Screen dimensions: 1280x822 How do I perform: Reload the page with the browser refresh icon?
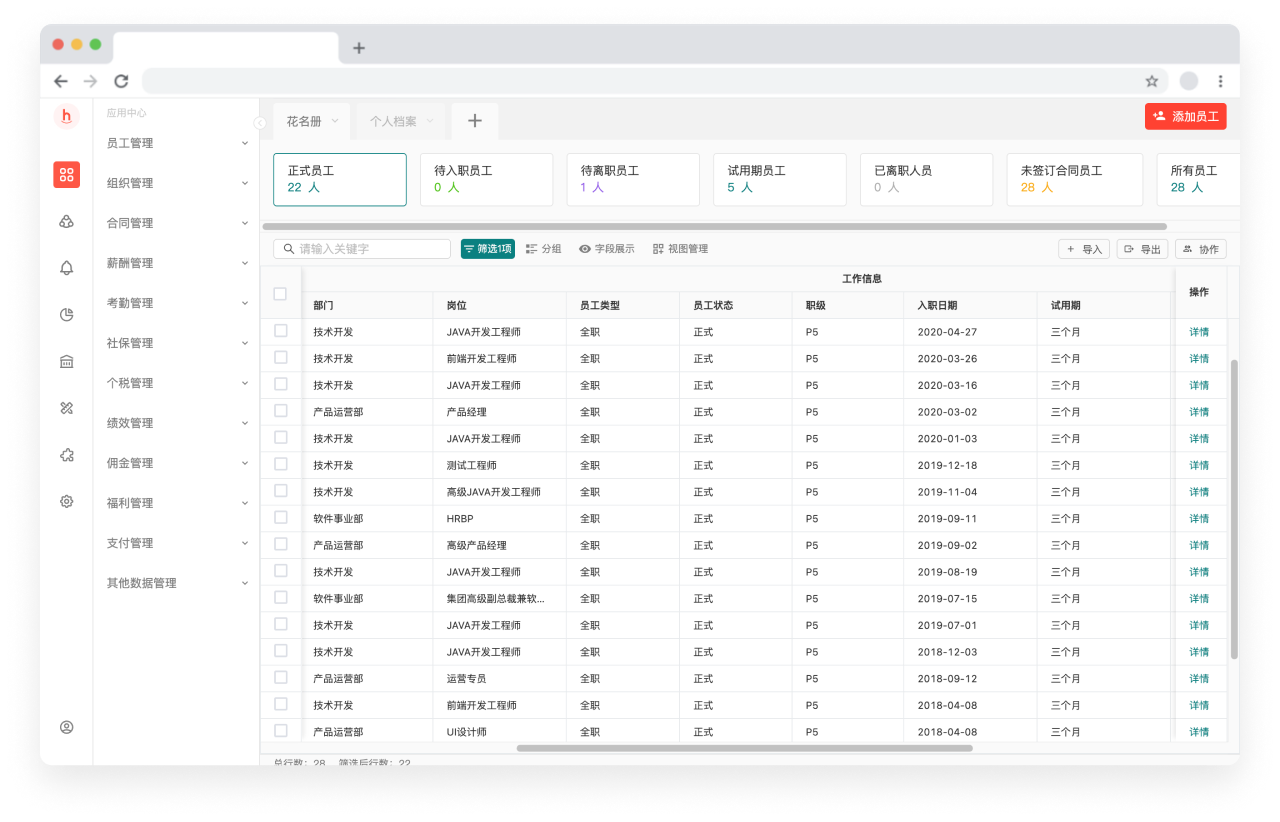[x=121, y=81]
